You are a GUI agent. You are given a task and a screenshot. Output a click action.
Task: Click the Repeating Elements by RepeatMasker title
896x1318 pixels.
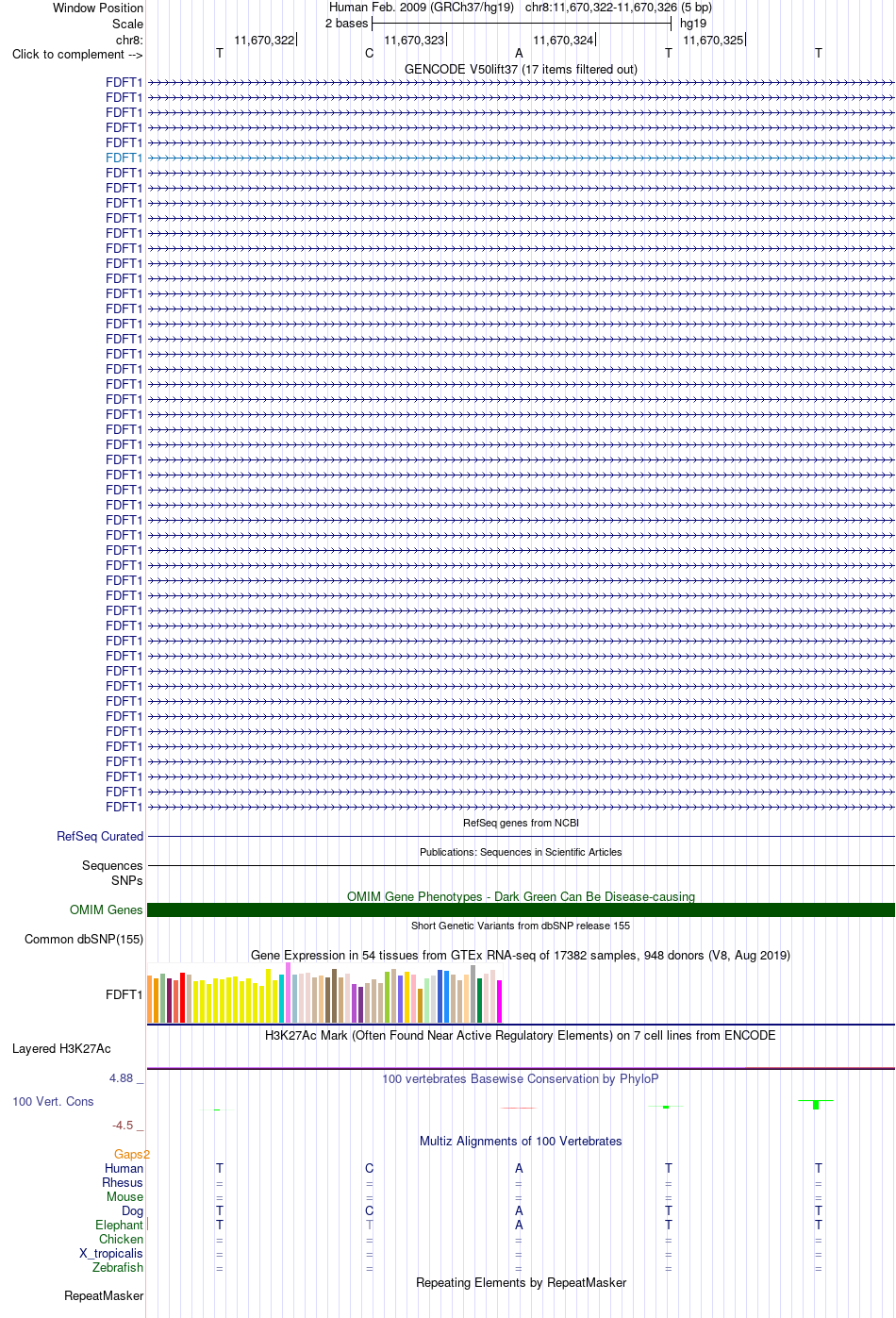coord(521,1282)
